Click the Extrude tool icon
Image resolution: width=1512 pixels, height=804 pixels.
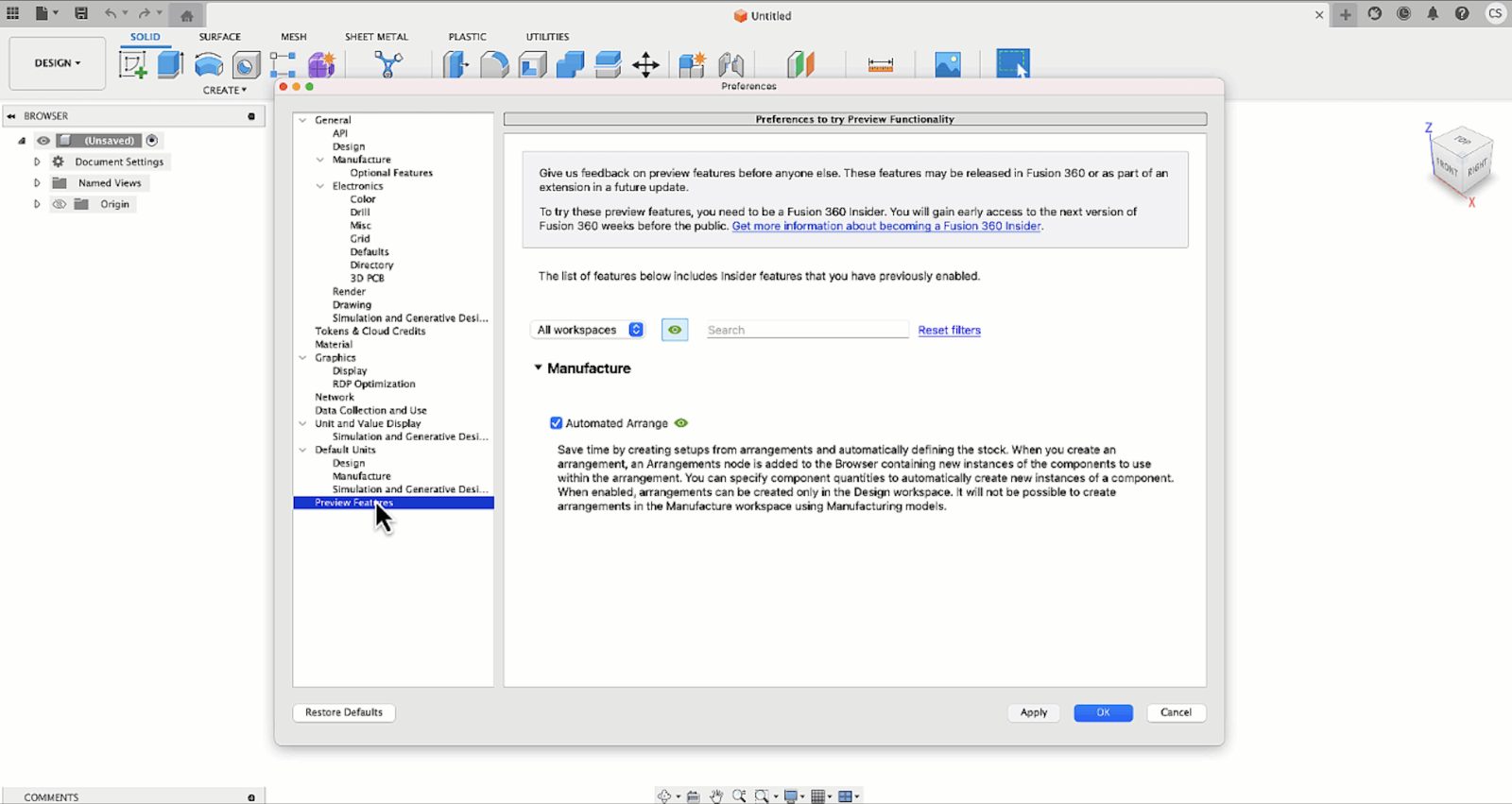coord(170,64)
